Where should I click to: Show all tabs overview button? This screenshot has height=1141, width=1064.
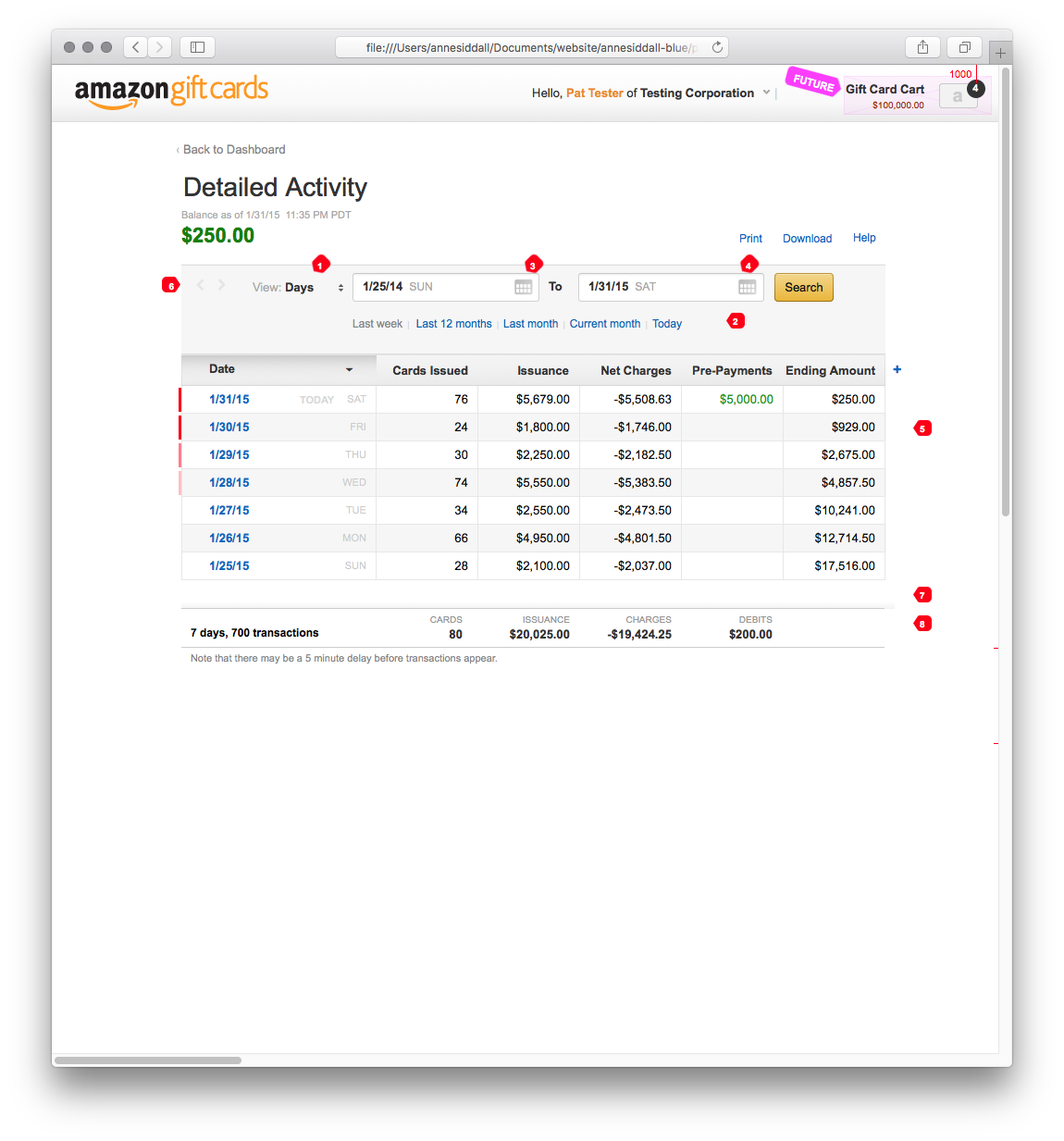point(964,47)
